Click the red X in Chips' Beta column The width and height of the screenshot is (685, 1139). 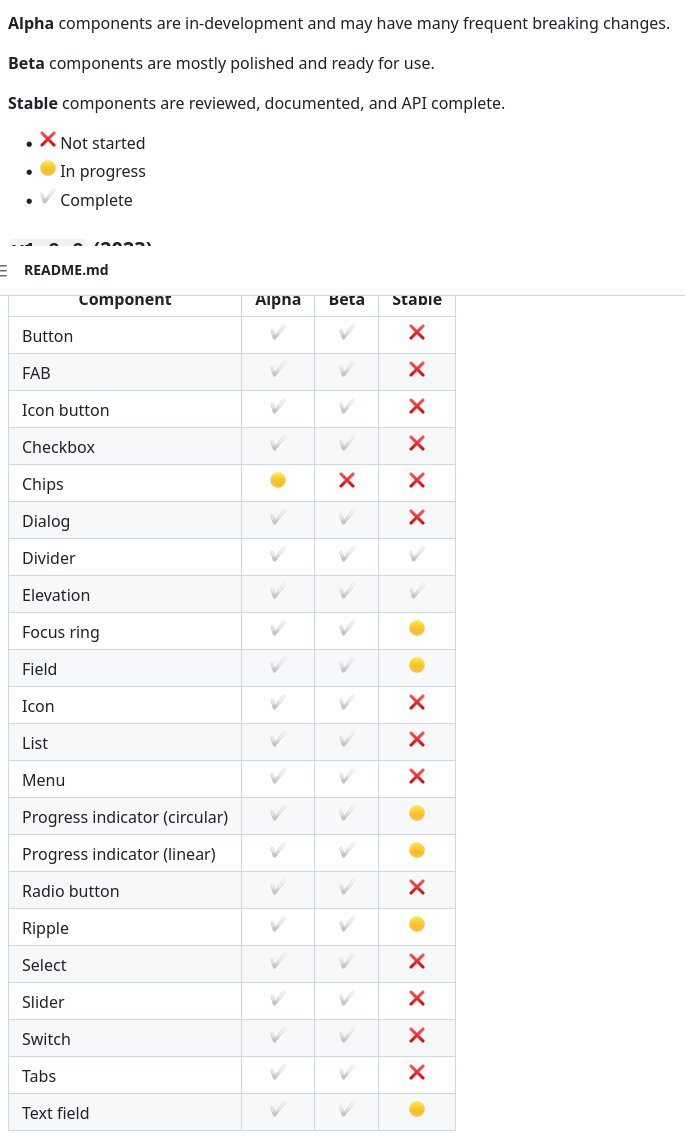click(x=347, y=480)
